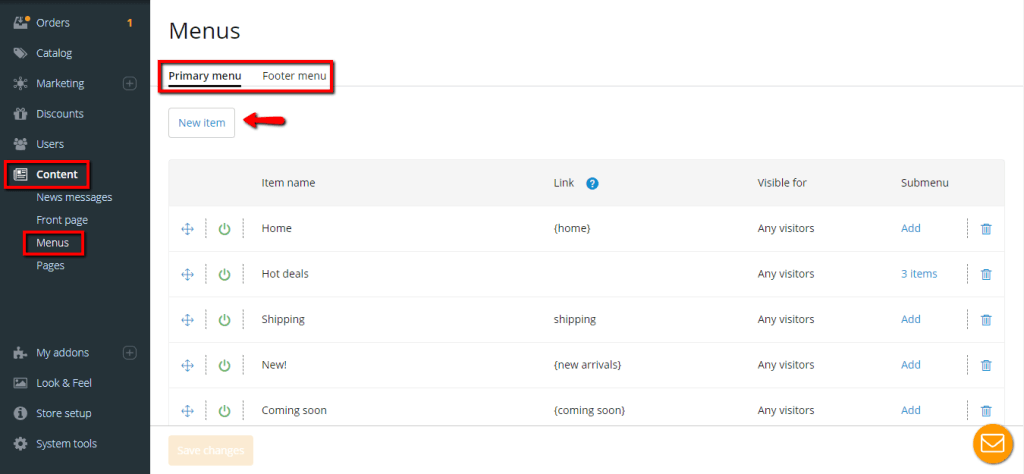Click the lowercase shipping link value
Viewport: 1024px width, 474px height.
pyautogui.click(x=575, y=319)
